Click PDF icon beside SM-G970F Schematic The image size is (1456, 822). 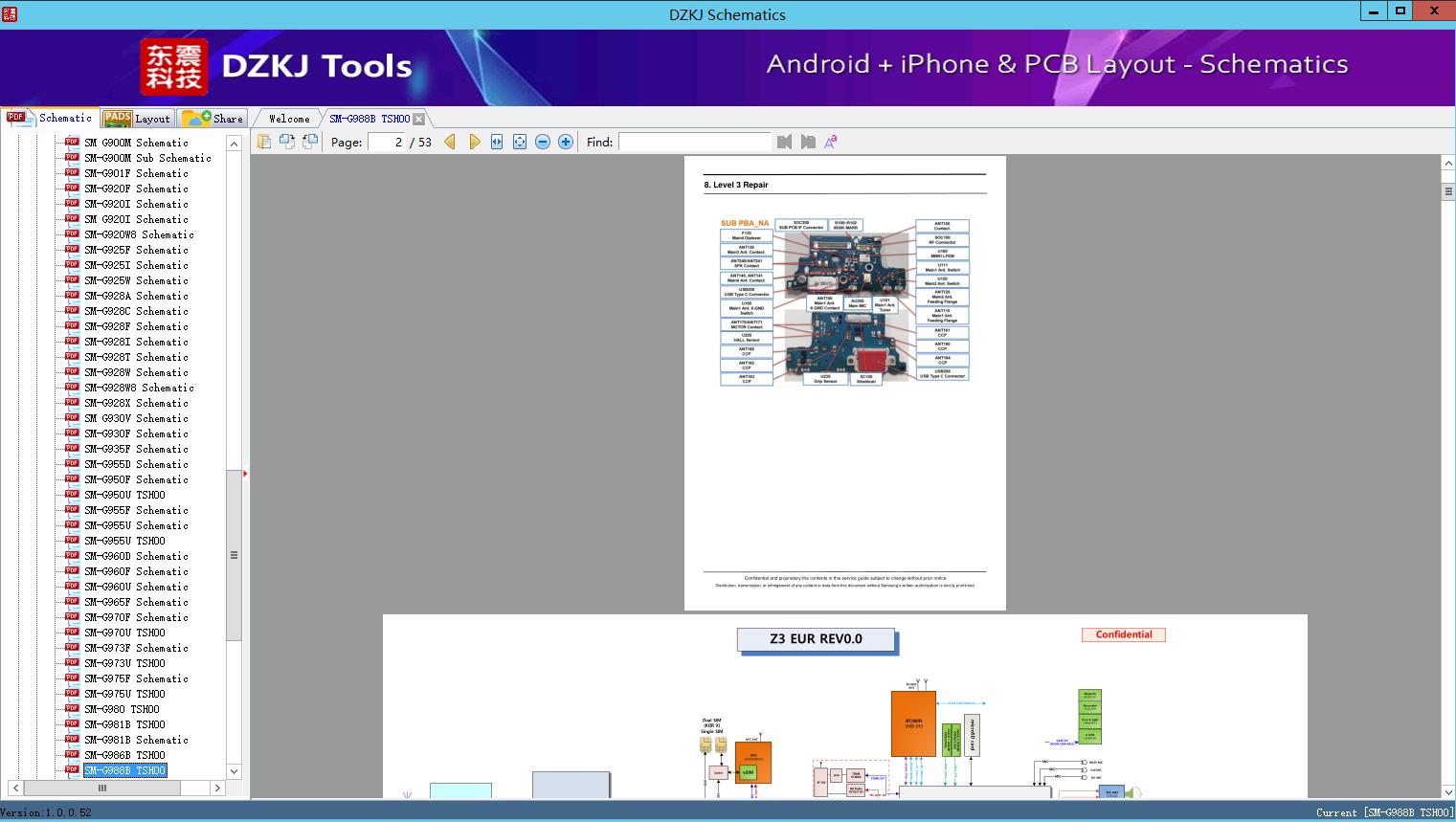click(72, 616)
